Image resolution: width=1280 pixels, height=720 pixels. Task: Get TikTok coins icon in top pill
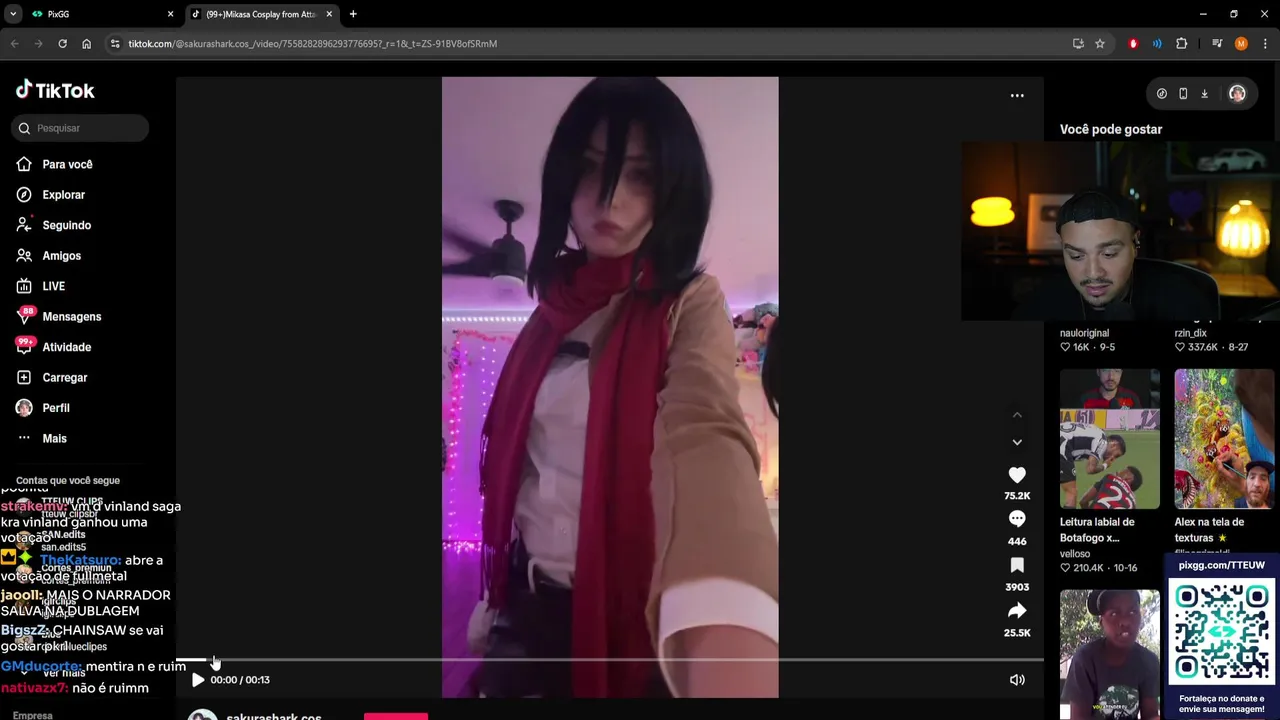pos(1162,94)
